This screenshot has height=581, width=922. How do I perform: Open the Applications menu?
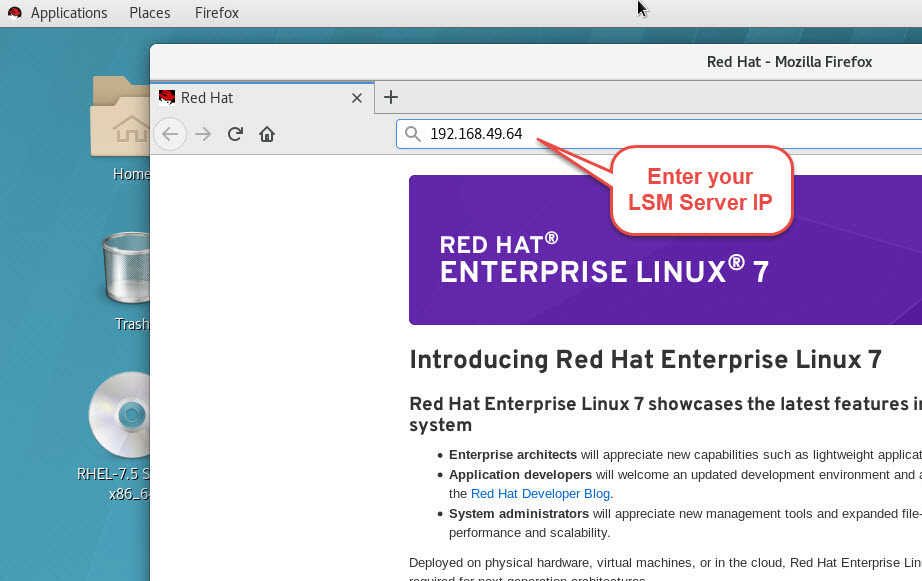pyautogui.click(x=69, y=13)
